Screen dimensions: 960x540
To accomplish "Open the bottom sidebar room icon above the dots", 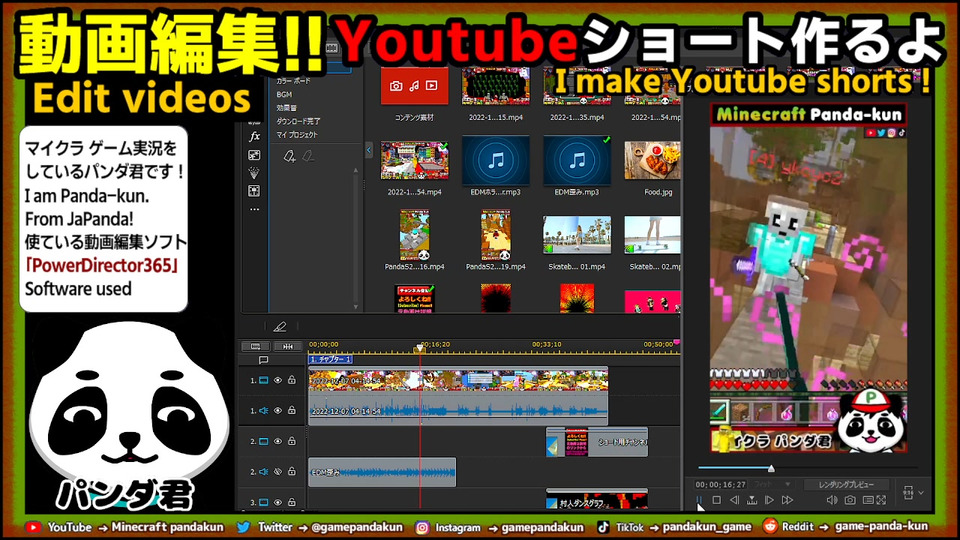I will (255, 191).
